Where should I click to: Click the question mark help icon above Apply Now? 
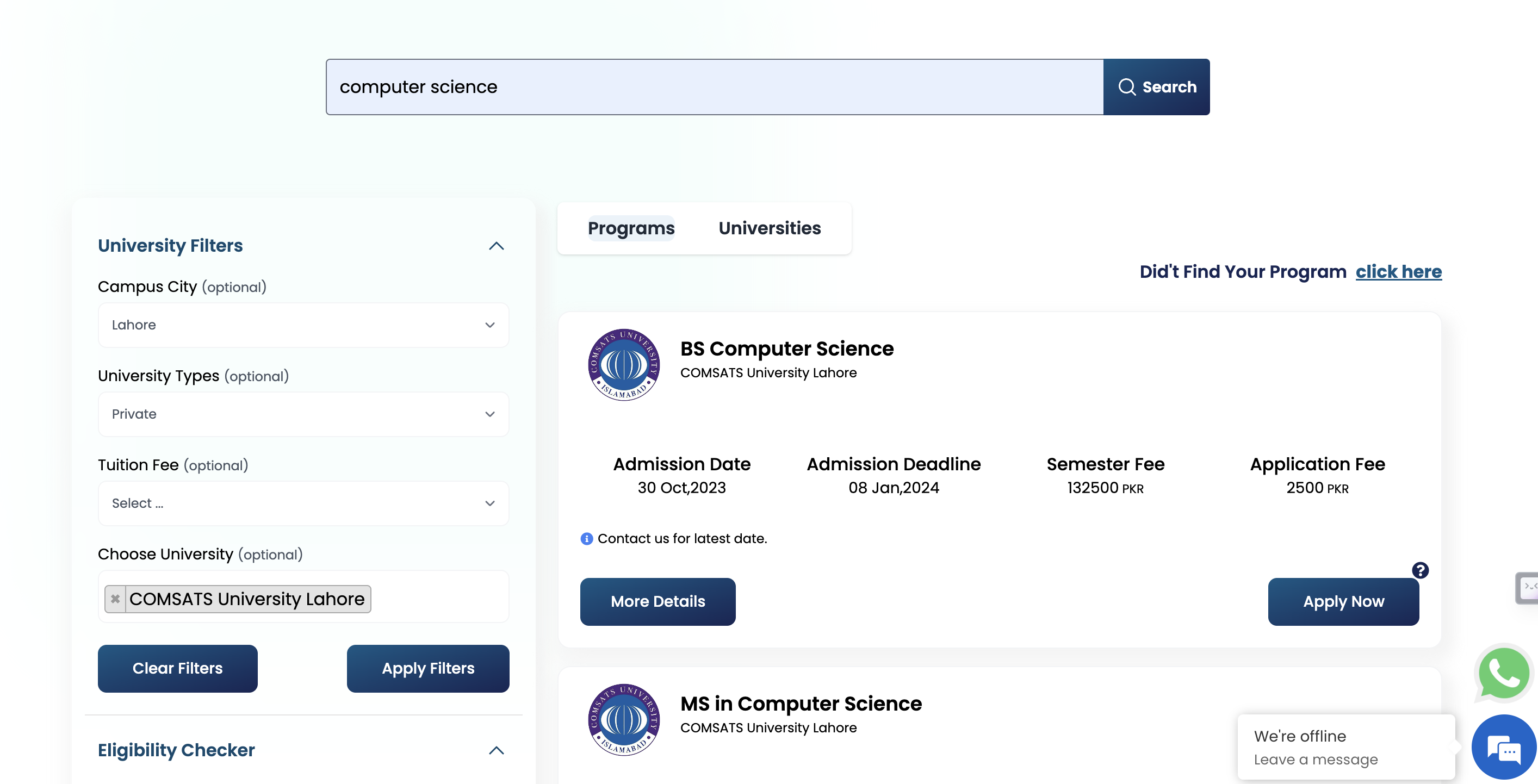1420,570
